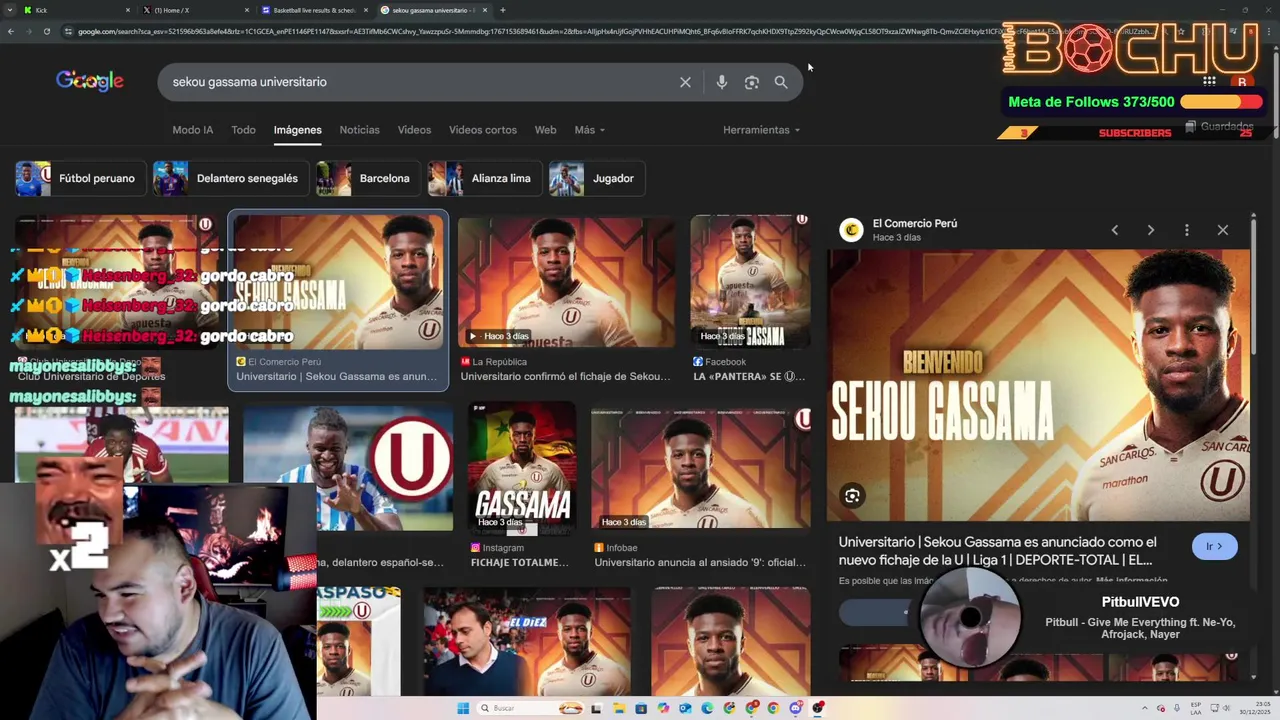Open the Herramientas search tools dropdown

pos(762,130)
